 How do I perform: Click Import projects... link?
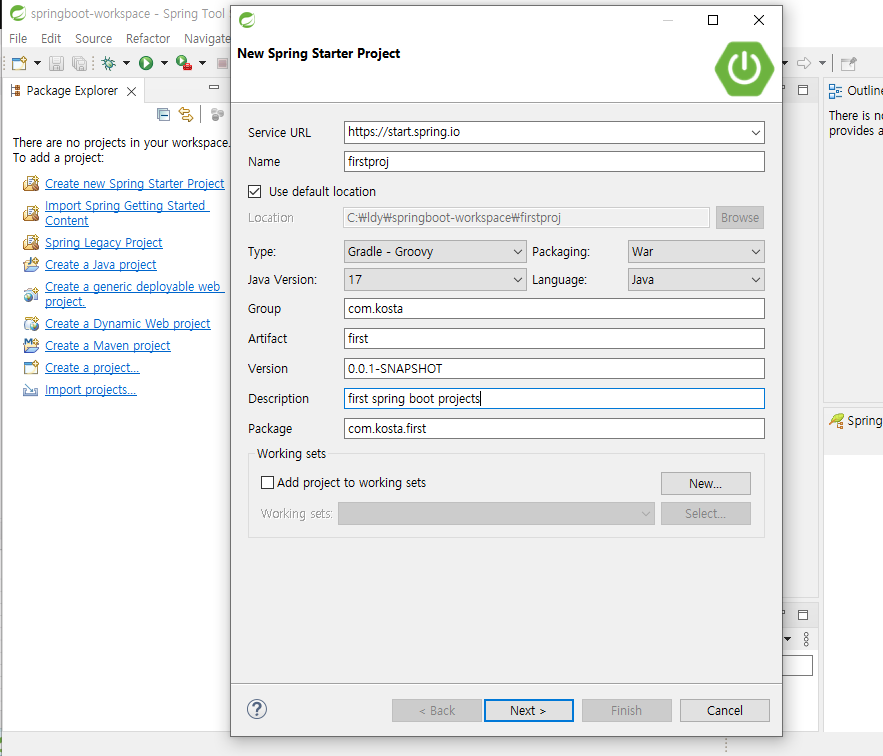tap(91, 390)
